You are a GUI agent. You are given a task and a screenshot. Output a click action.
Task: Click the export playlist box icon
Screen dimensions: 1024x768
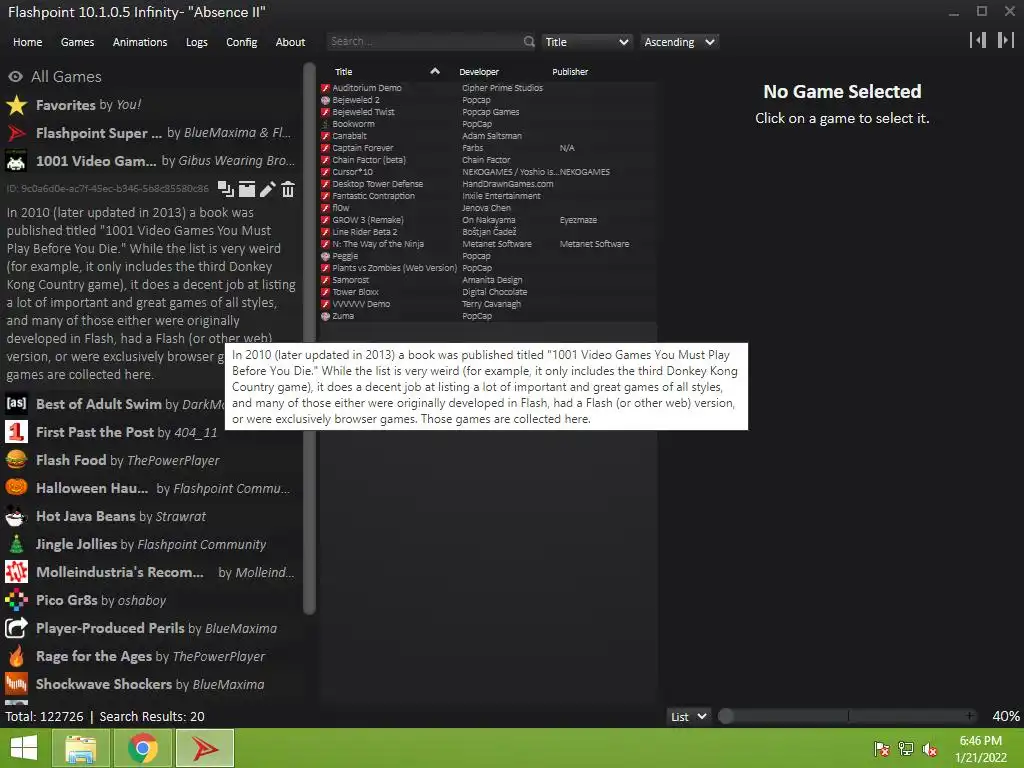click(x=247, y=189)
